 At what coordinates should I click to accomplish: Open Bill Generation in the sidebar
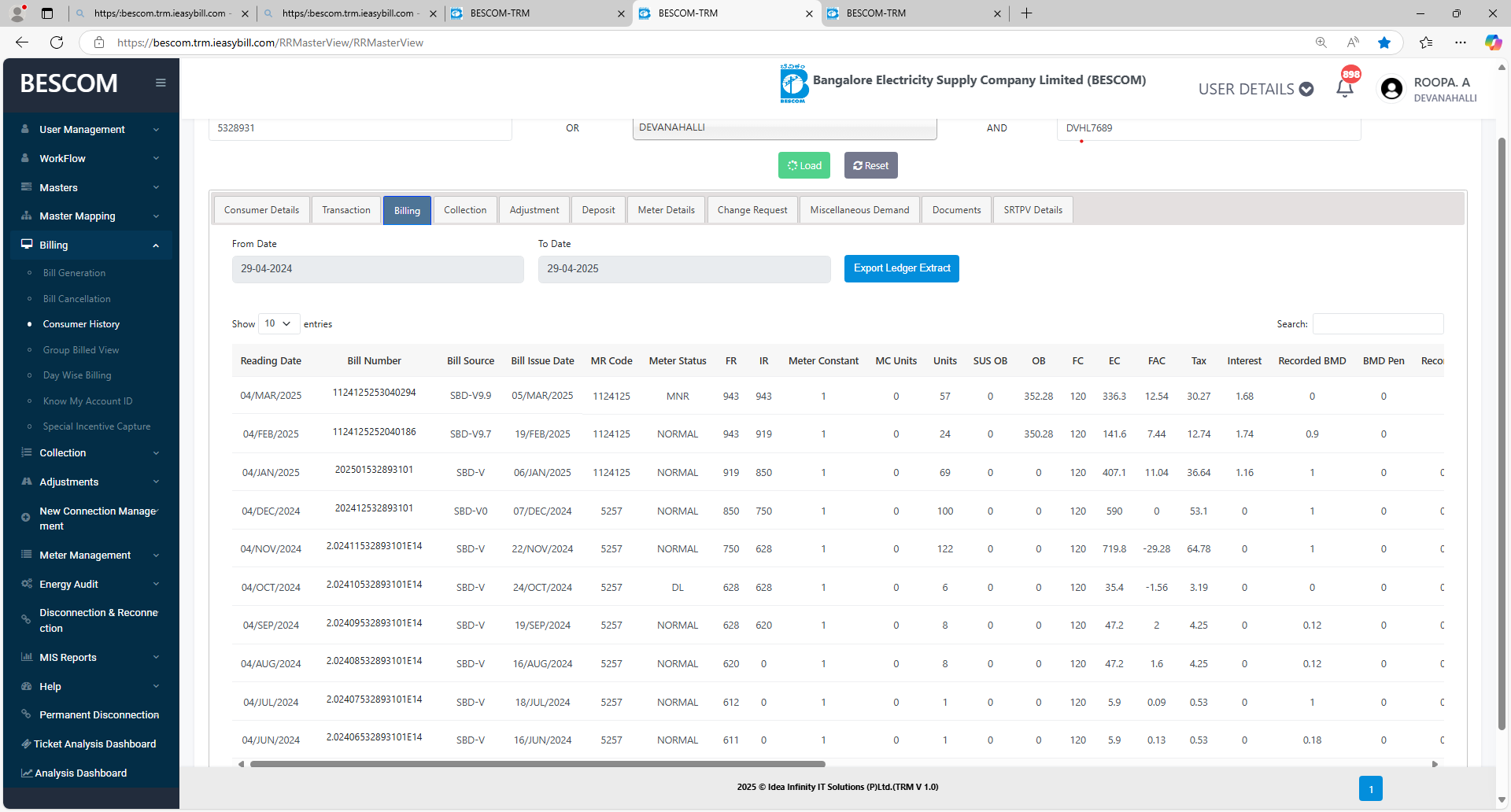[x=74, y=273]
